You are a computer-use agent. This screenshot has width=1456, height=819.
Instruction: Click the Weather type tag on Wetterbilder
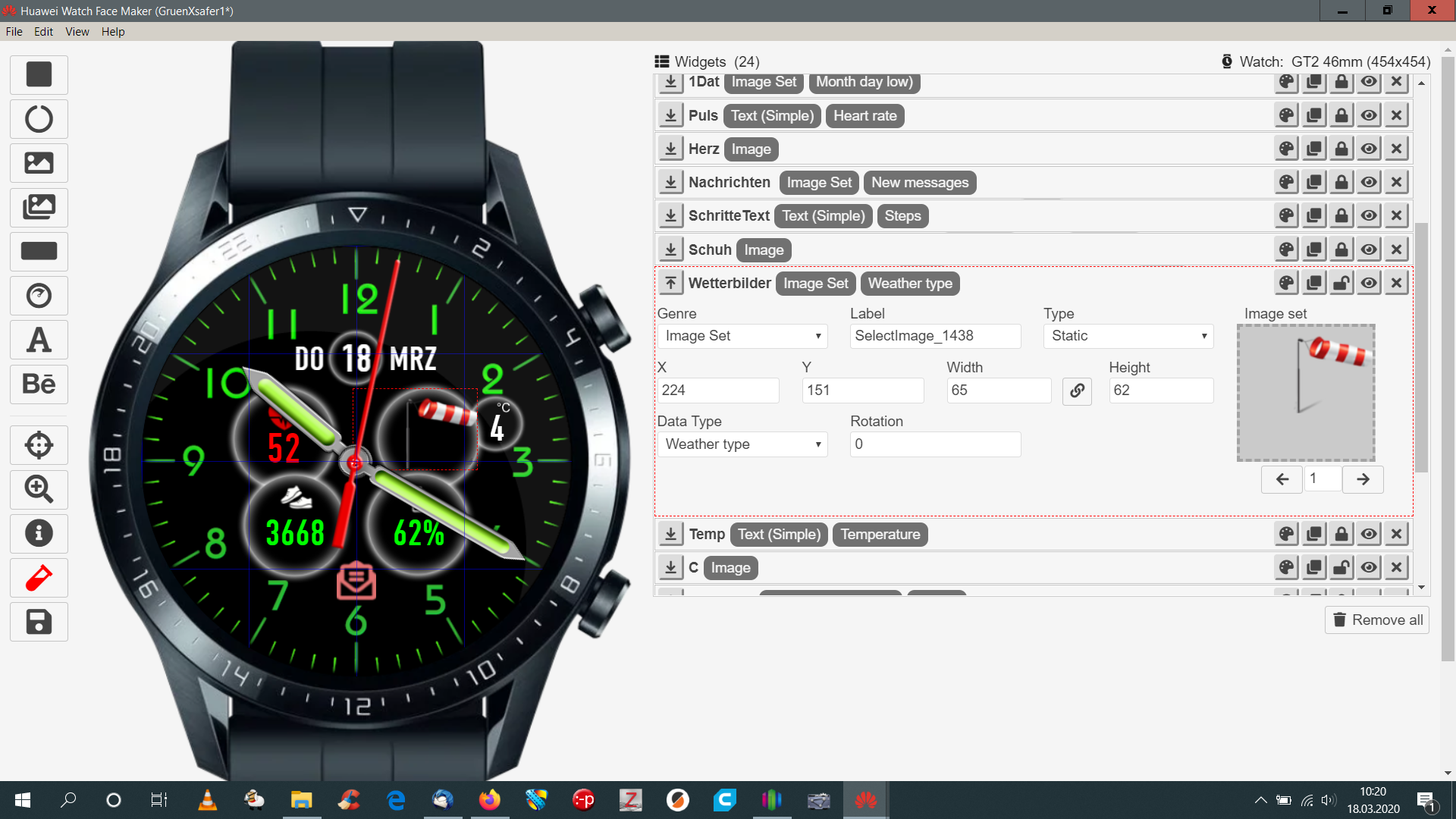tap(910, 283)
